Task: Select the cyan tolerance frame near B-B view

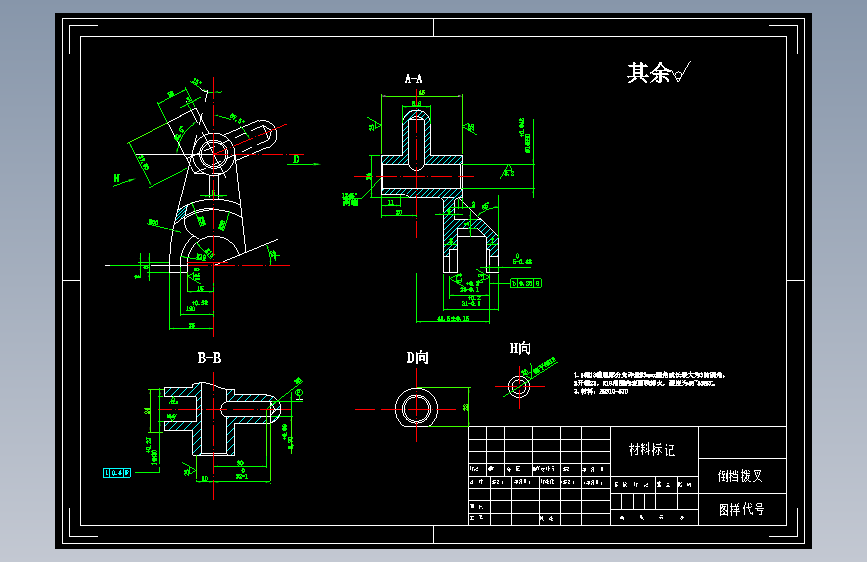Action: point(117,472)
